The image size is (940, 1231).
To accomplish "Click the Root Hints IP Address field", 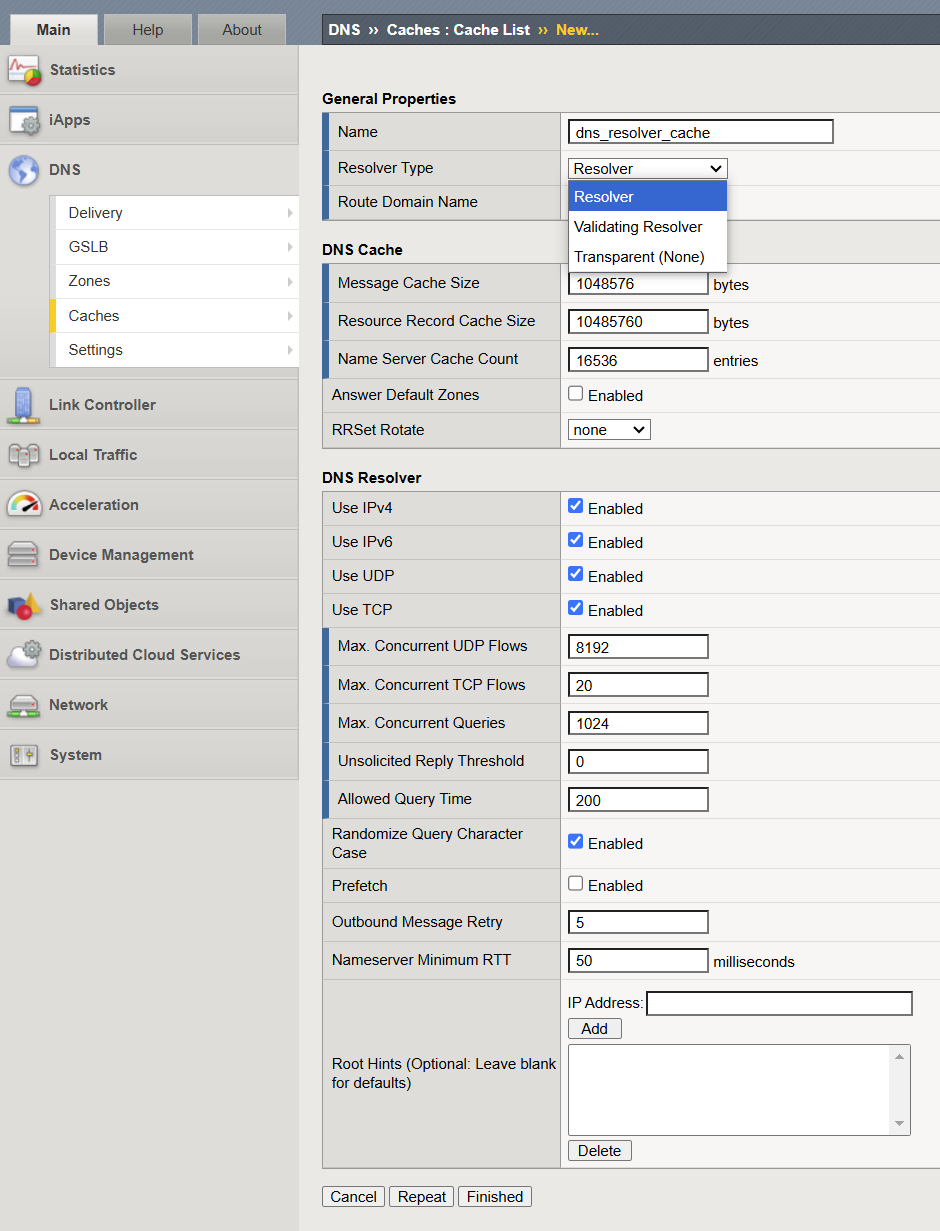I will pos(779,1003).
